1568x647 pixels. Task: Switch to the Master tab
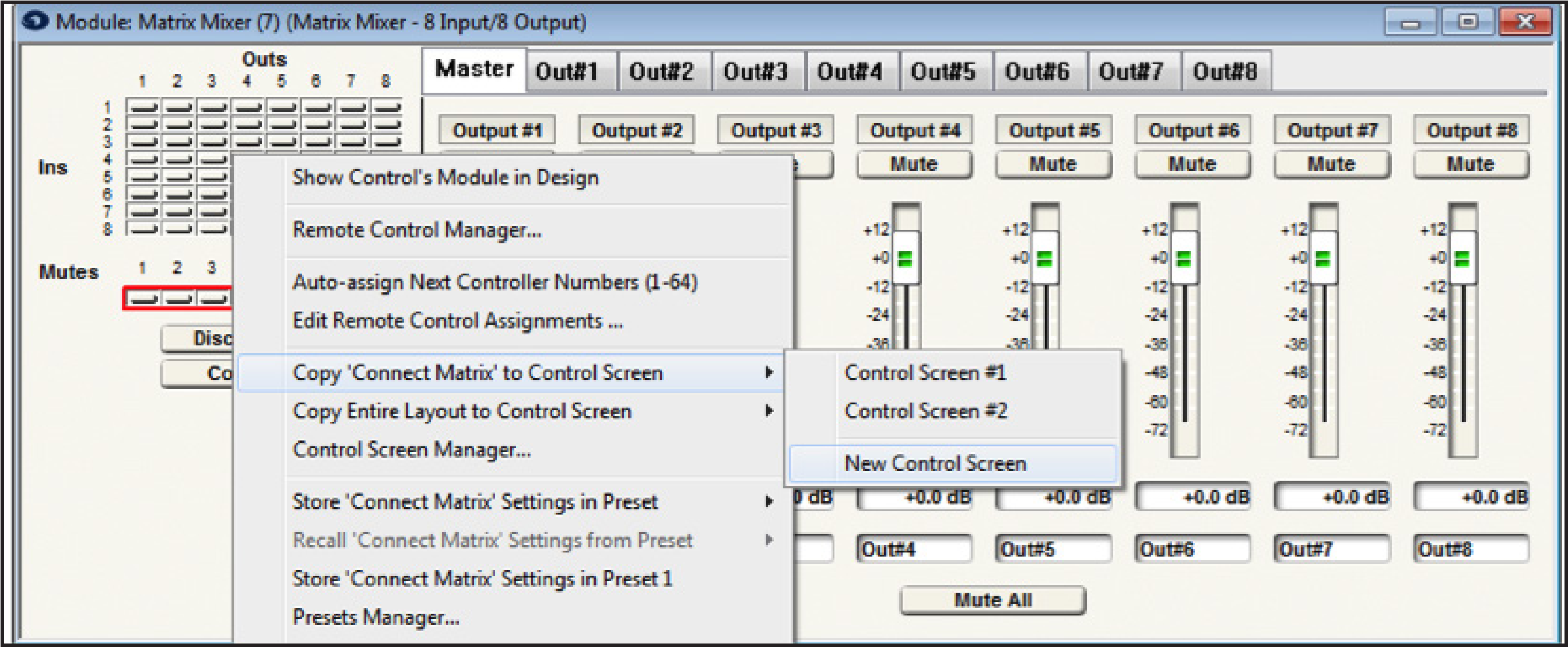pos(474,69)
